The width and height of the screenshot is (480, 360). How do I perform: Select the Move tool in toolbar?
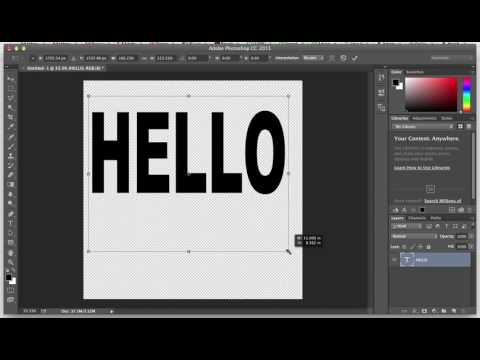[11, 79]
